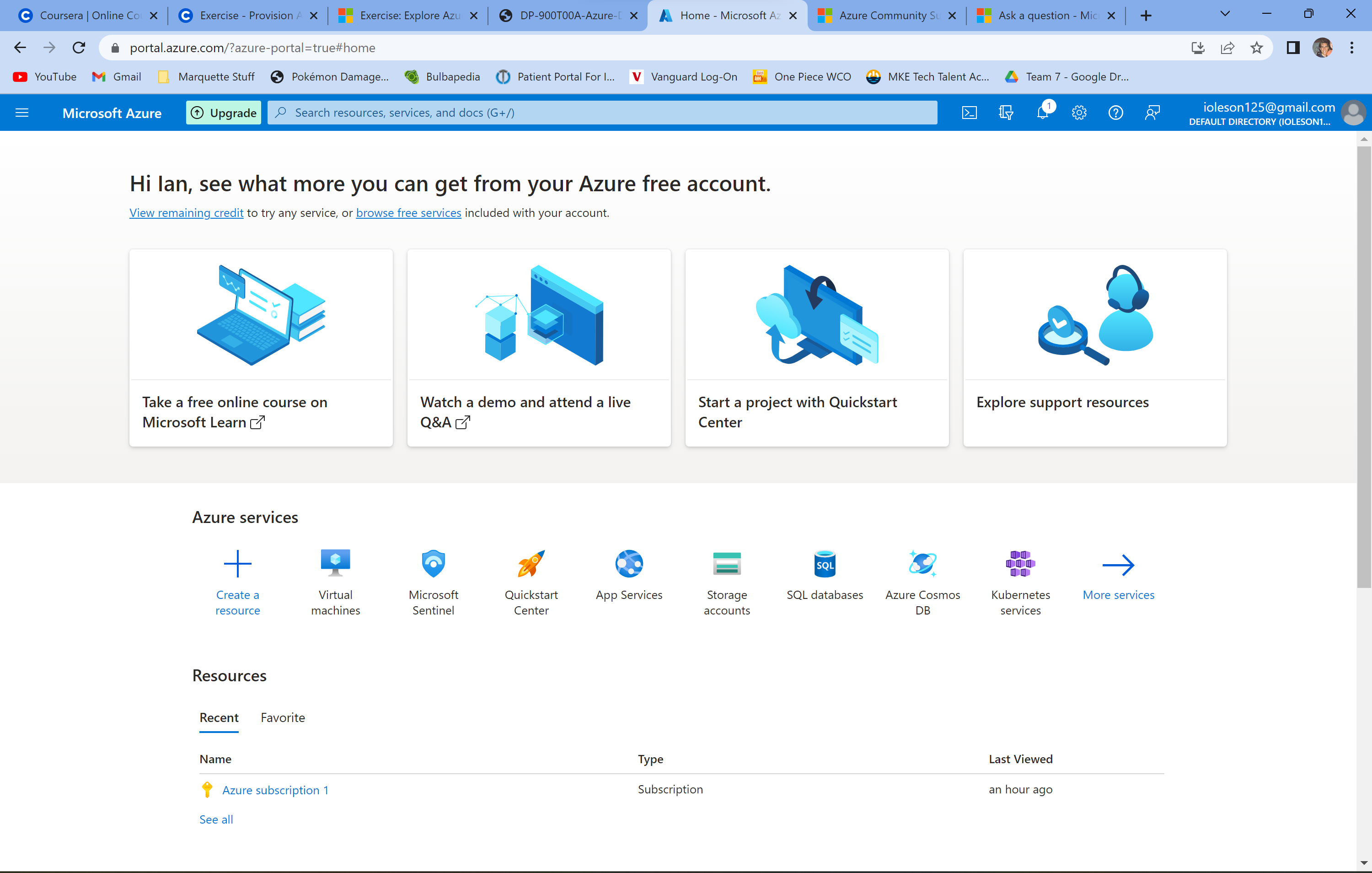Click the Chrome profile picture
The image size is (1372, 873).
1323,48
